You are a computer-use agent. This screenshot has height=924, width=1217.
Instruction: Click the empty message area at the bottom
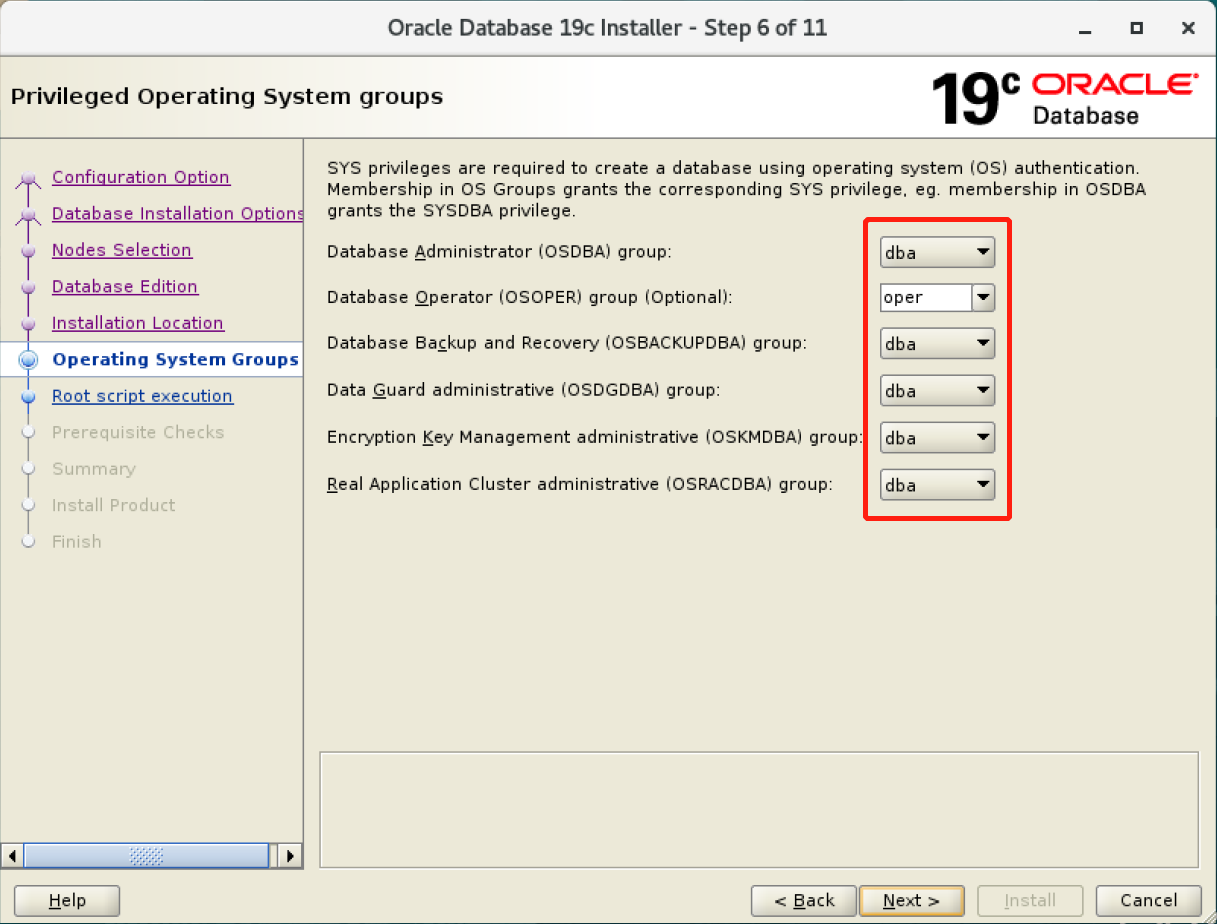758,809
